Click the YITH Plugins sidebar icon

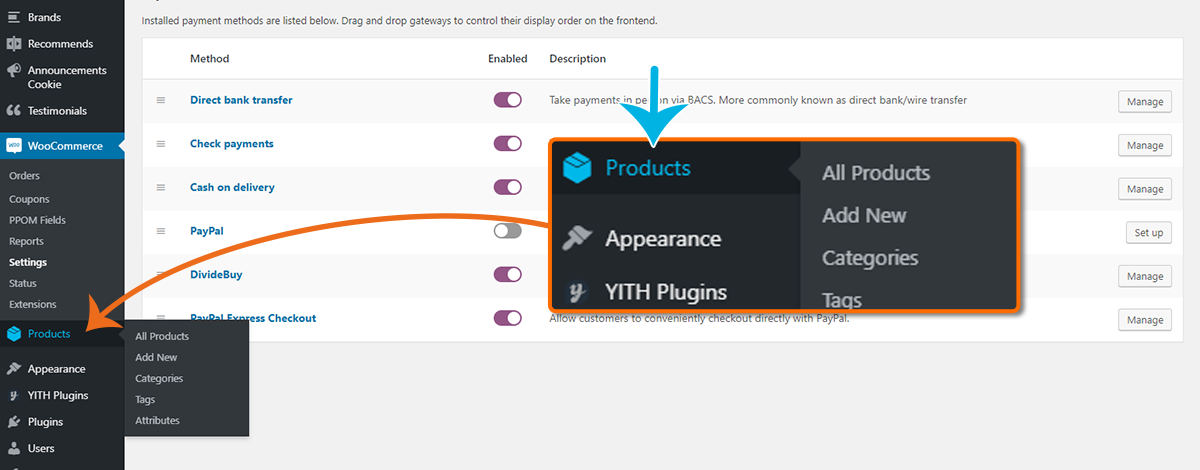click(14, 395)
